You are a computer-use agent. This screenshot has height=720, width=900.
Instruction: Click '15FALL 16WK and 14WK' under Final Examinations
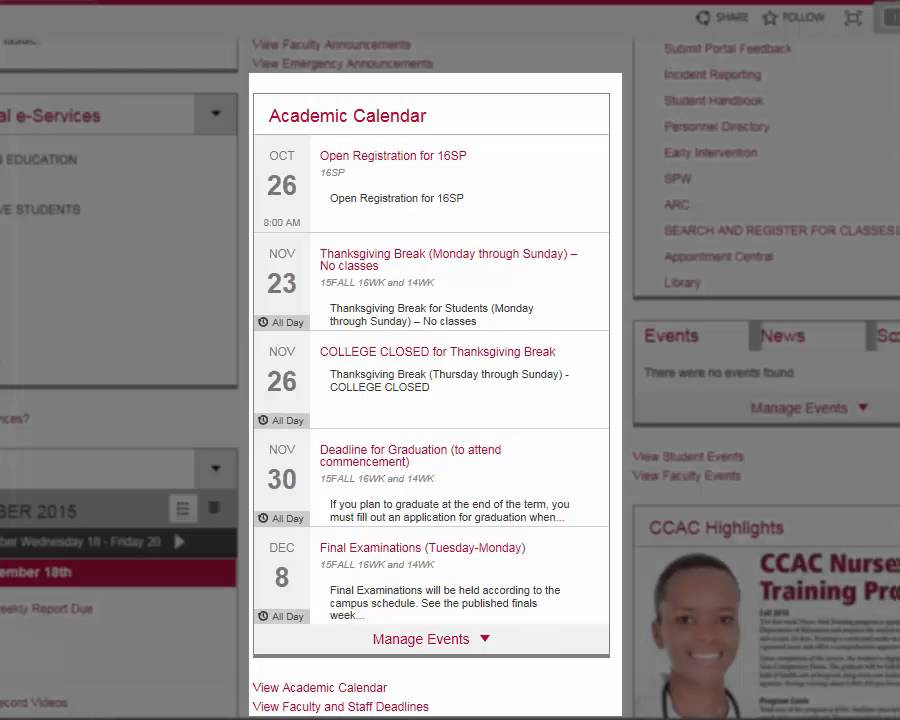[377, 564]
